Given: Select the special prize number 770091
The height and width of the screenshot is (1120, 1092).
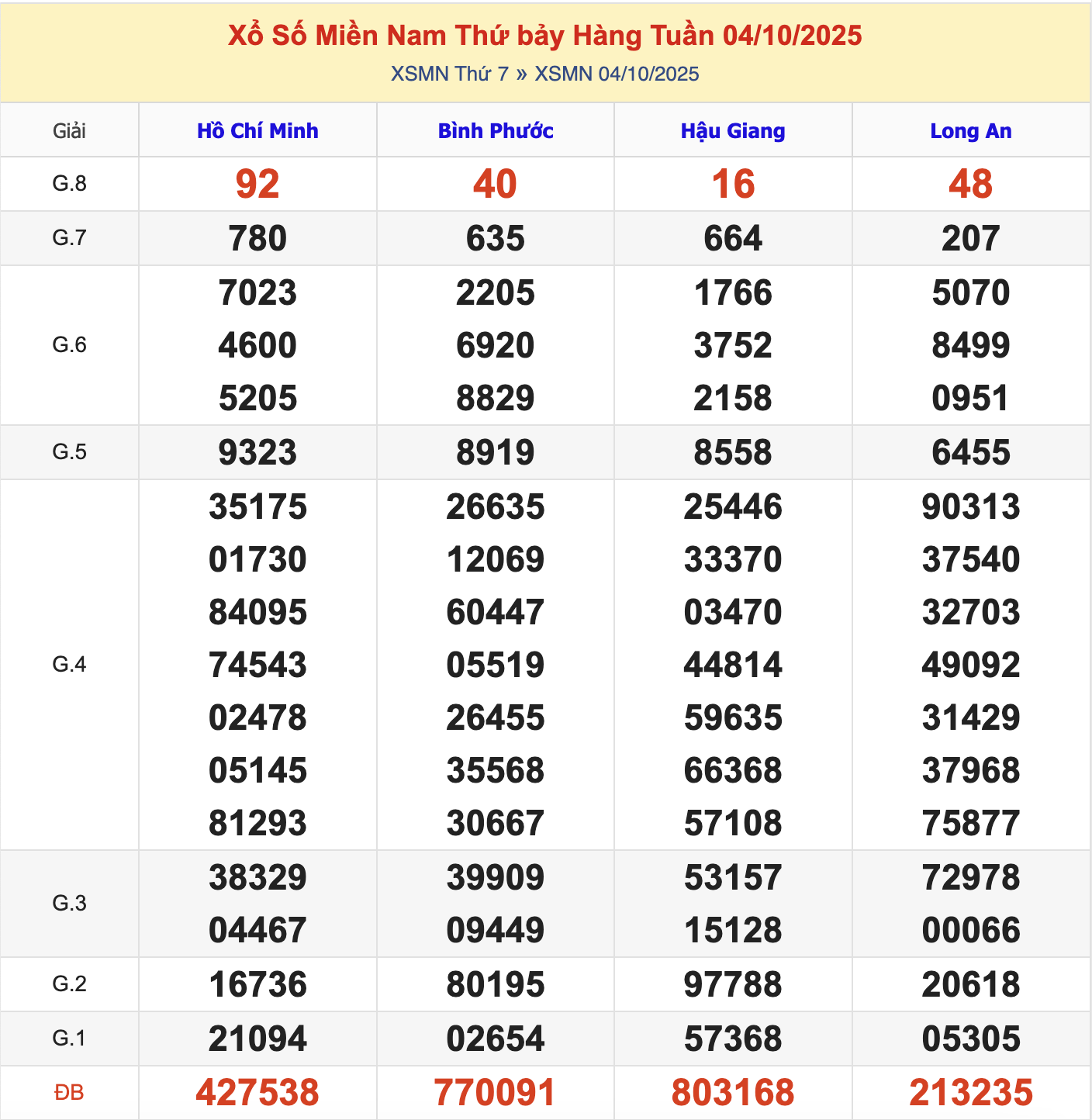Looking at the screenshot, I should point(495,1093).
